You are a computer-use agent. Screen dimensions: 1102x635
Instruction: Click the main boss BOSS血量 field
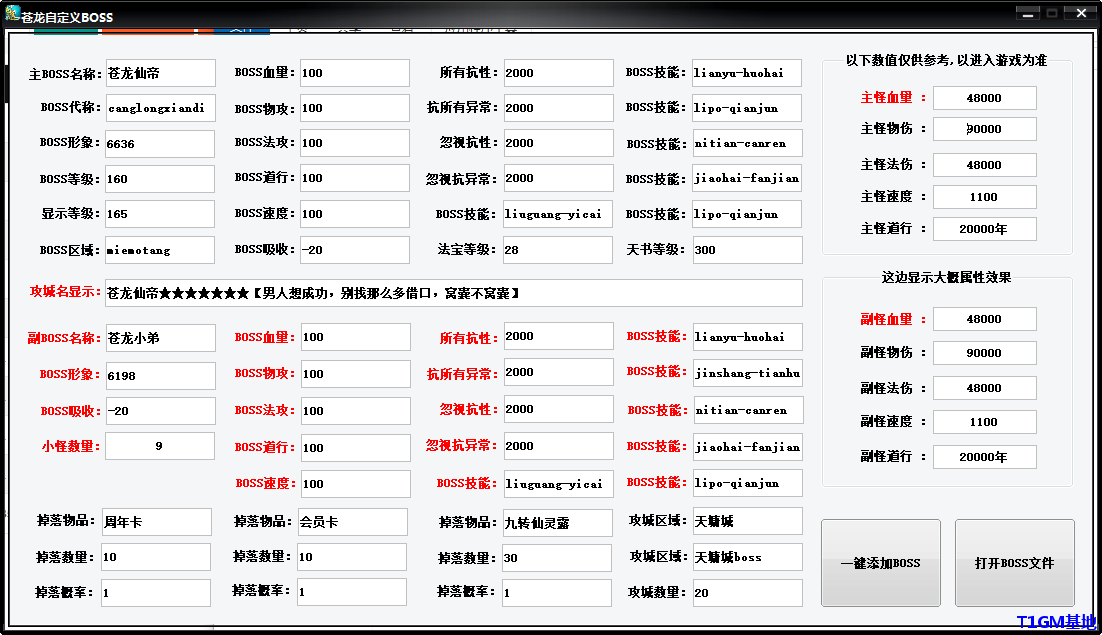pyautogui.click(x=355, y=73)
